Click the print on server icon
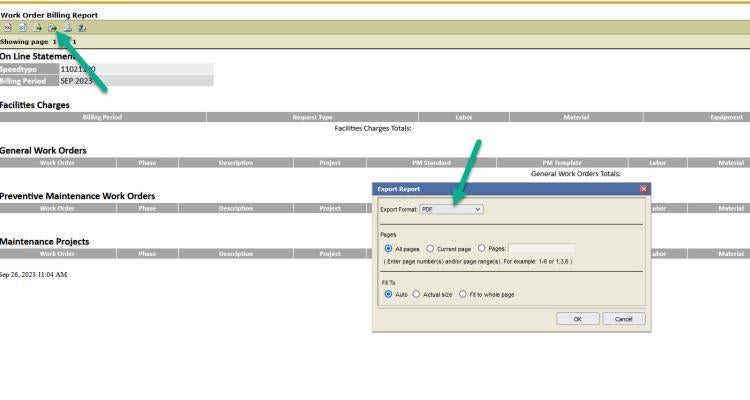 pos(82,28)
